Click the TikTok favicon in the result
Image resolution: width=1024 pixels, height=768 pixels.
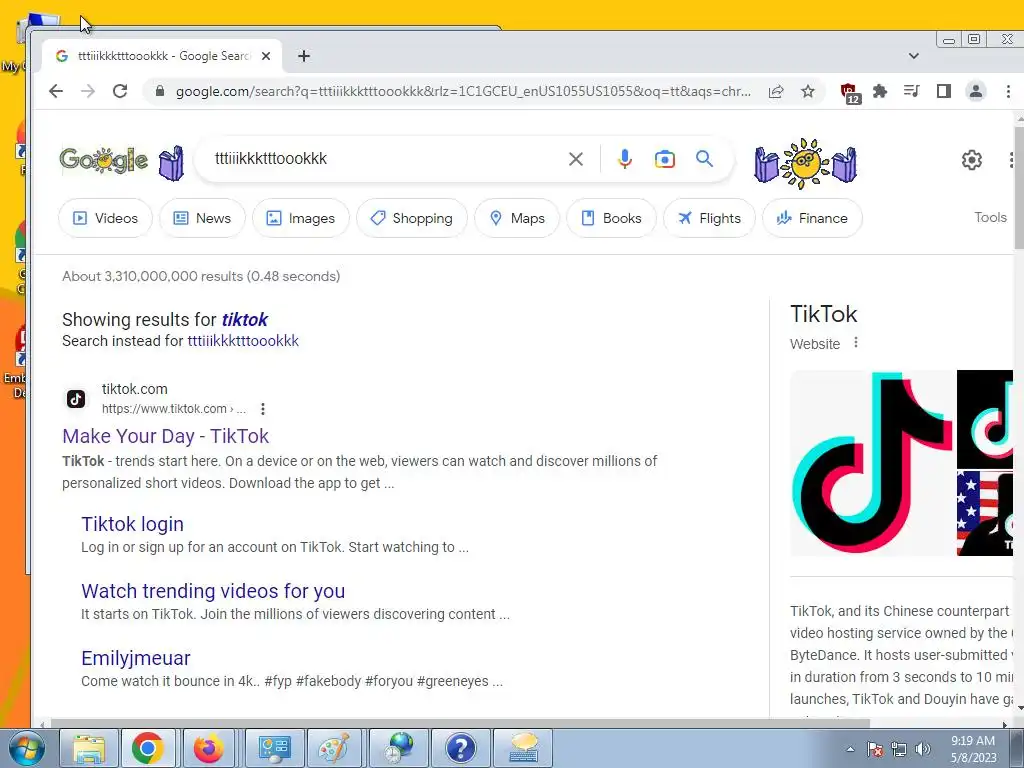click(x=76, y=398)
